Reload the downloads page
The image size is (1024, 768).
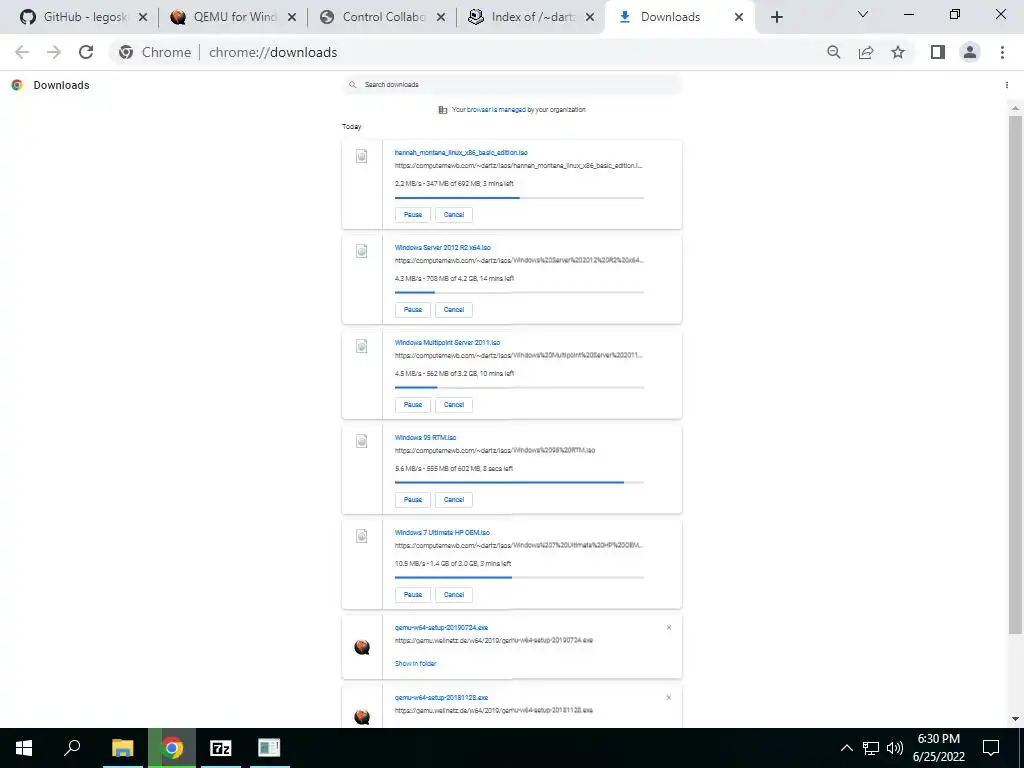pos(86,52)
